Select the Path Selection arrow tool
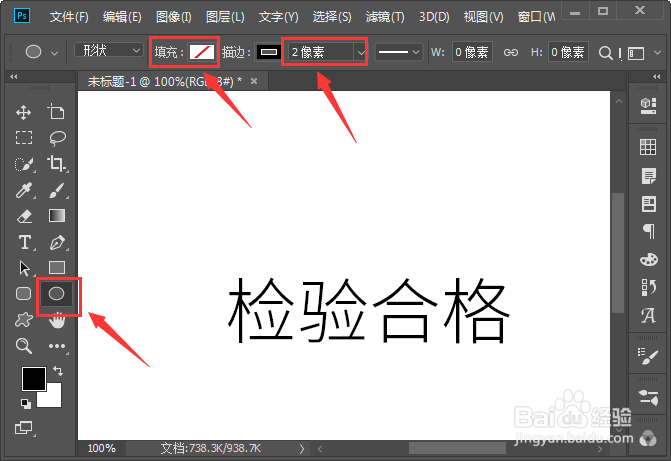671x461 pixels. click(24, 268)
